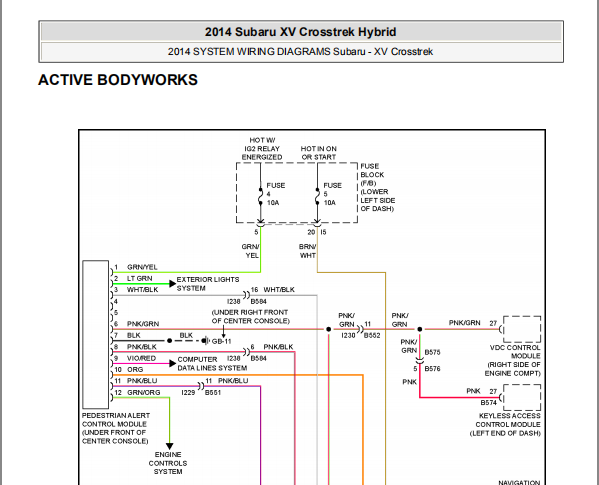Click 'ENGINE CONTROLS SYSTEM' reference text
This screenshot has height=485, width=599.
[168, 463]
